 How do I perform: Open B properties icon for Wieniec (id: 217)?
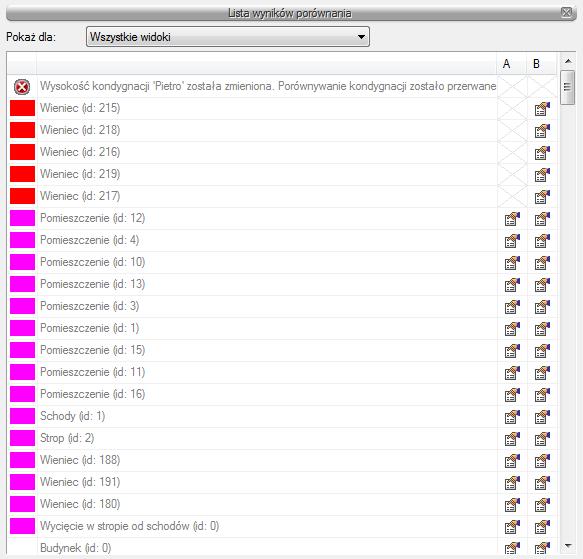coord(542,196)
